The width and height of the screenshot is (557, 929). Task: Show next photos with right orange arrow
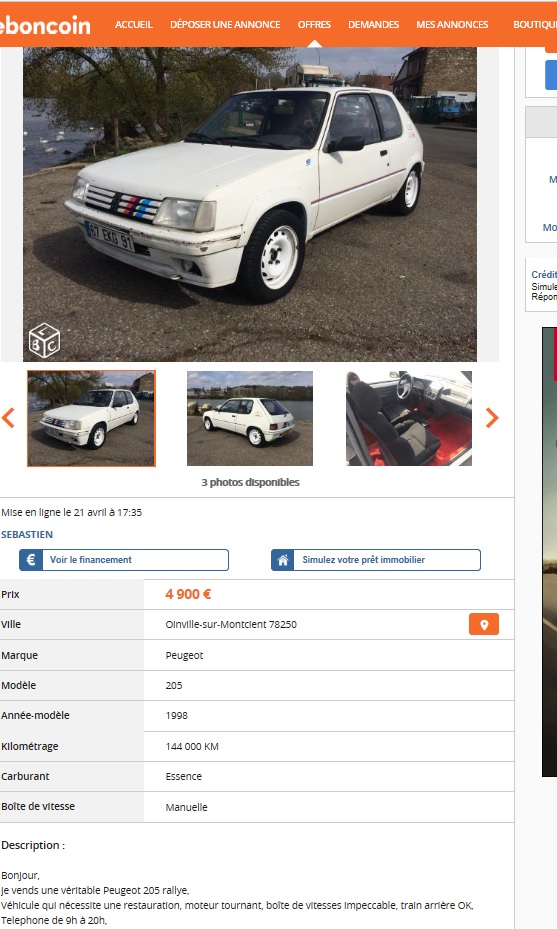tap(492, 418)
